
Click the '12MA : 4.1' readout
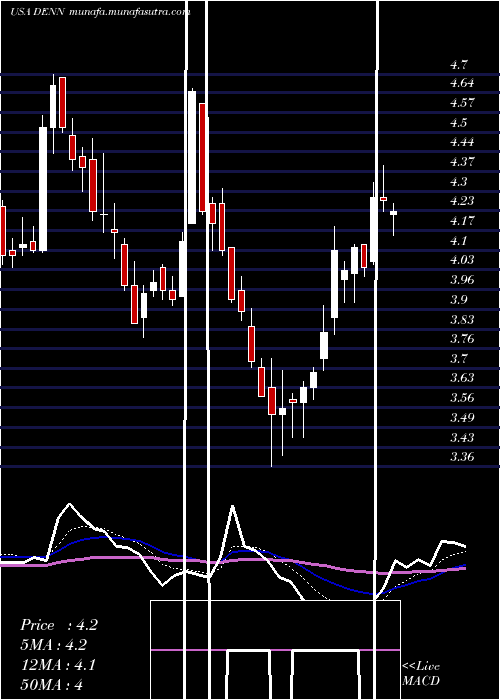click(x=58, y=664)
